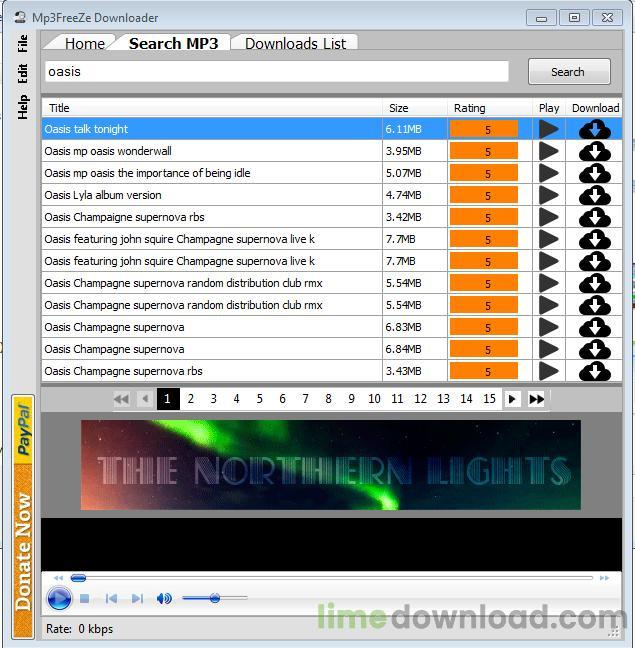
Task: Go to results page 12
Action: tap(420, 399)
